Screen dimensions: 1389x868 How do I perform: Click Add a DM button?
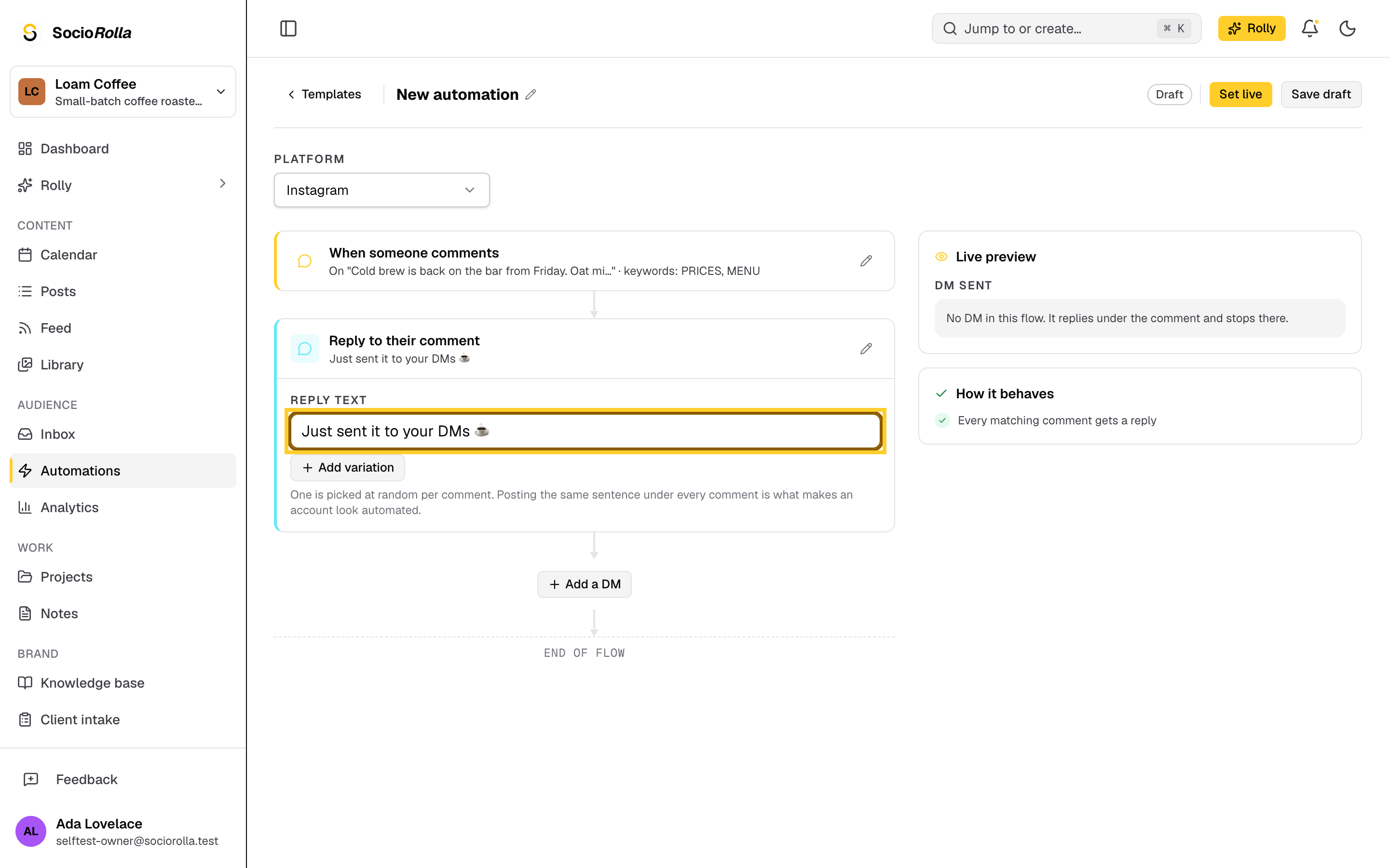click(585, 584)
